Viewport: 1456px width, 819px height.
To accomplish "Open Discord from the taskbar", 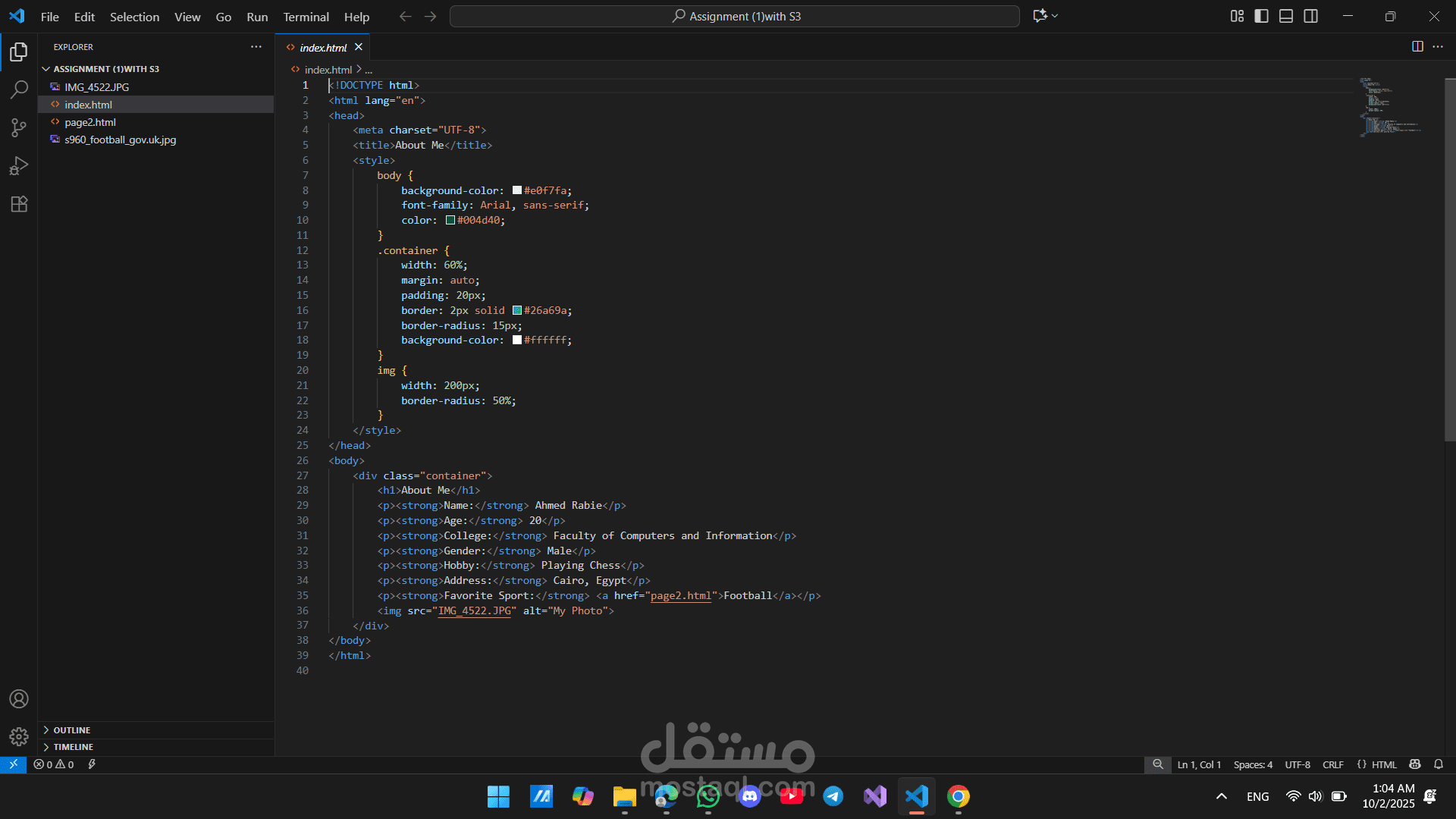I will tap(749, 796).
